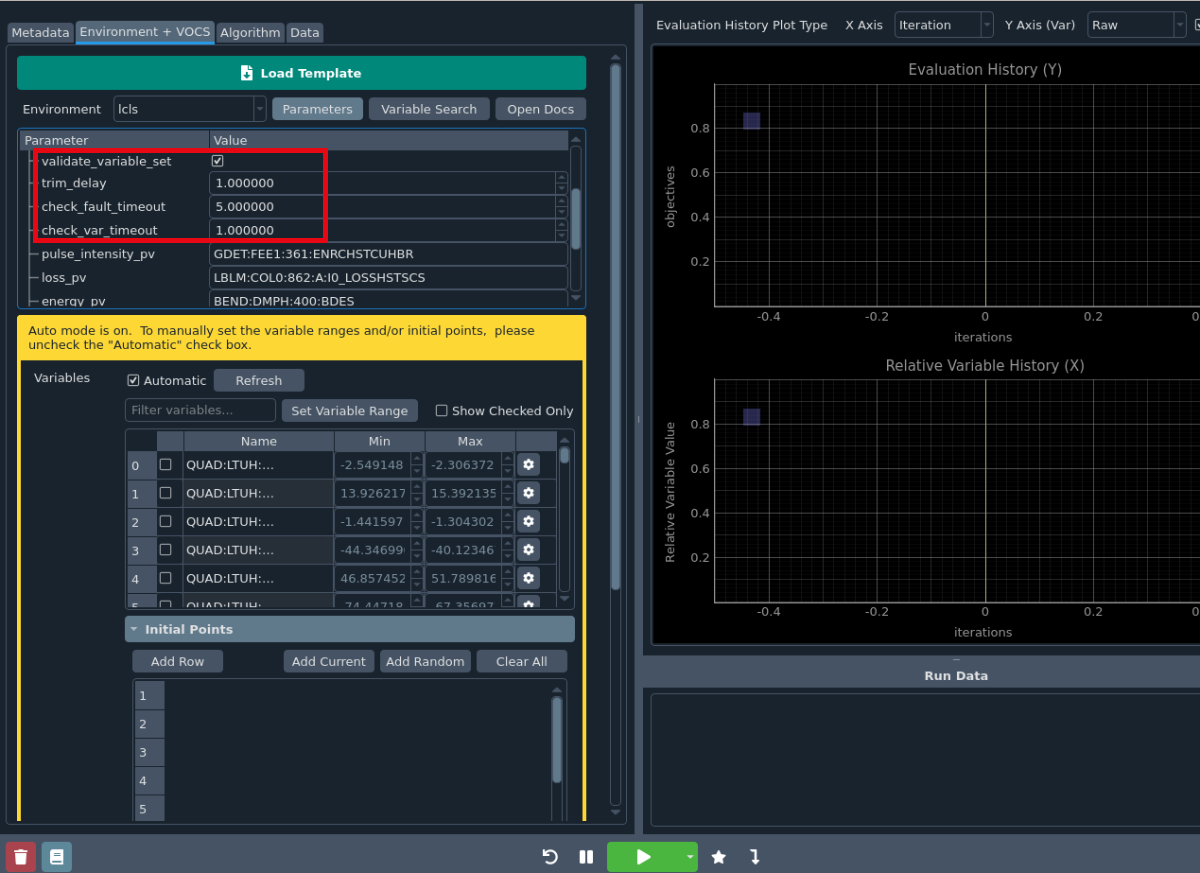Open the X Axis Iteration dropdown
This screenshot has height=873, width=1200.
pyautogui.click(x=944, y=25)
